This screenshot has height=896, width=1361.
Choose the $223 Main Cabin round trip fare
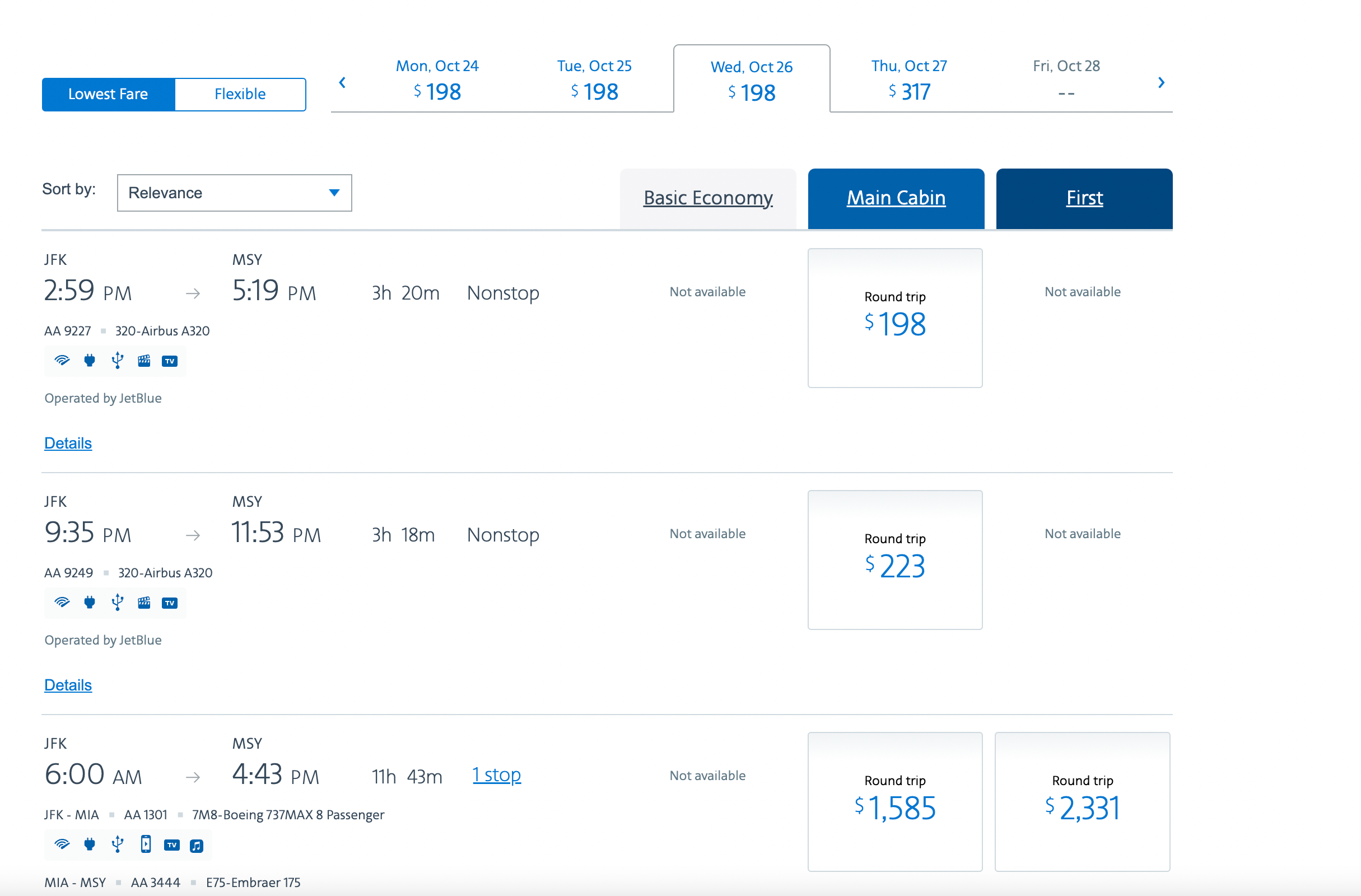894,559
